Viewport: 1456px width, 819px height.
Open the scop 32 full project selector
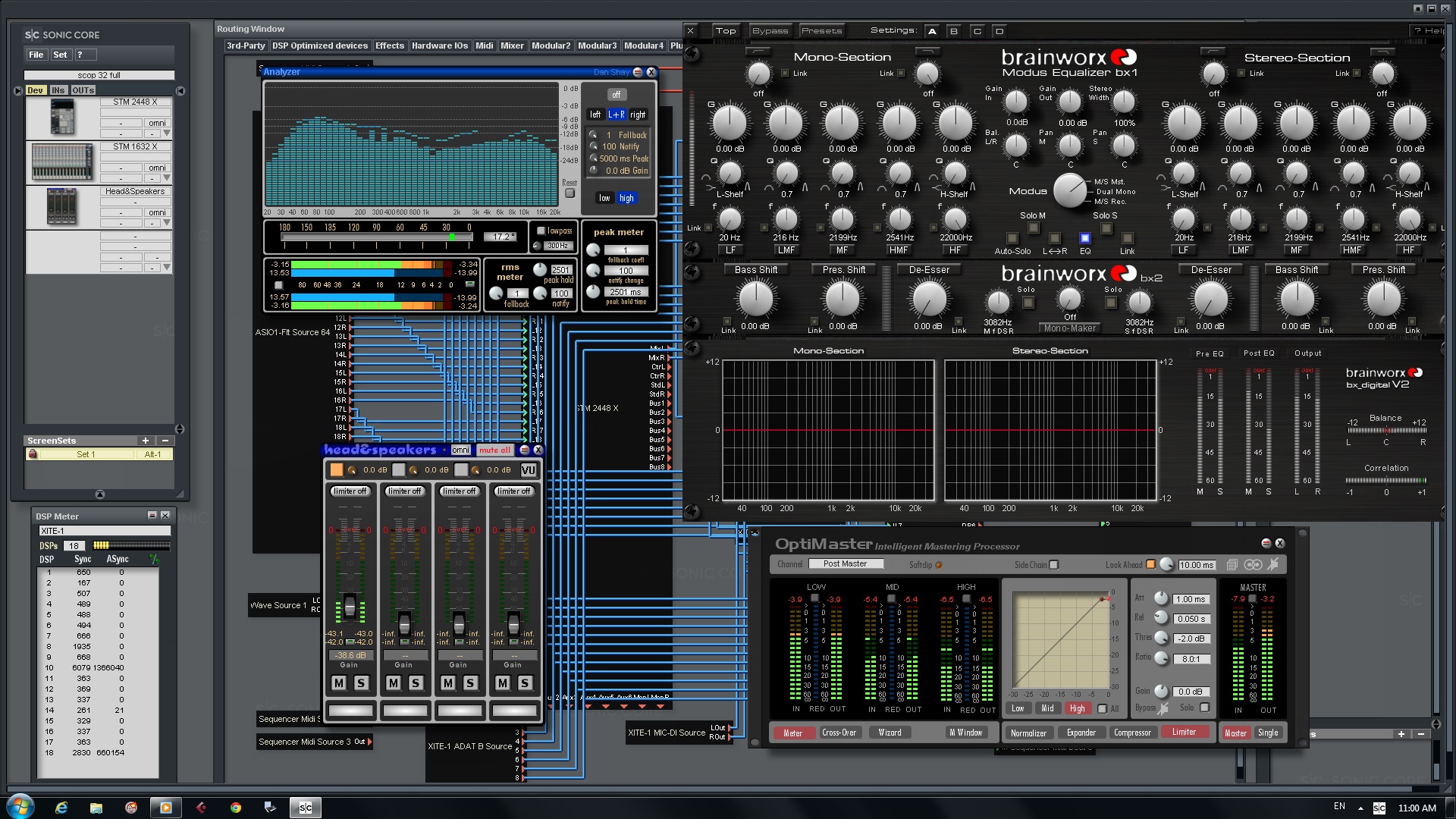(x=99, y=75)
